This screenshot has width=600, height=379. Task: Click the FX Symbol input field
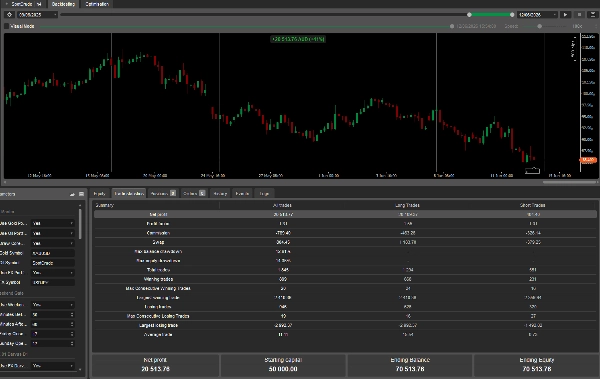52,282
